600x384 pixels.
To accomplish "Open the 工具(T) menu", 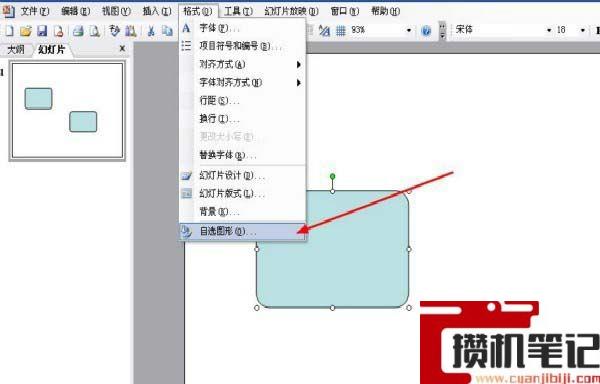I will tap(238, 11).
